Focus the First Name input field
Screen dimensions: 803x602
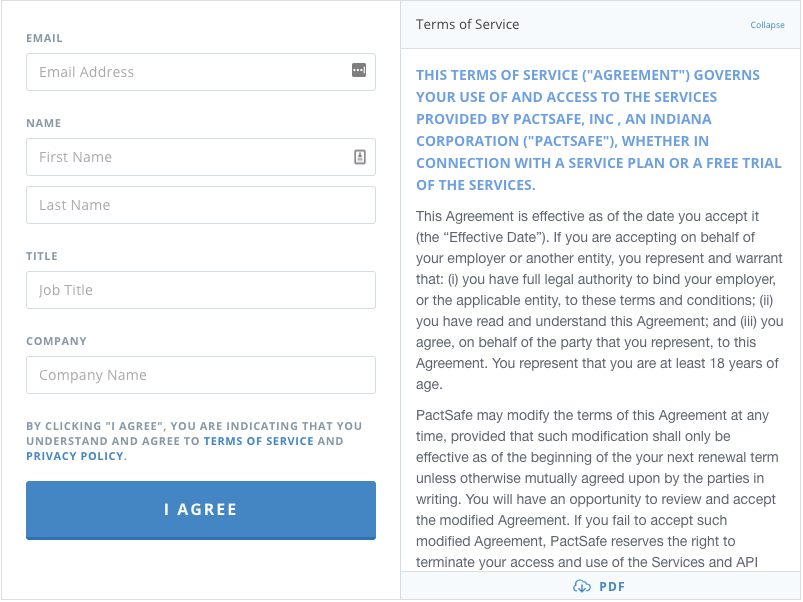tap(201, 157)
